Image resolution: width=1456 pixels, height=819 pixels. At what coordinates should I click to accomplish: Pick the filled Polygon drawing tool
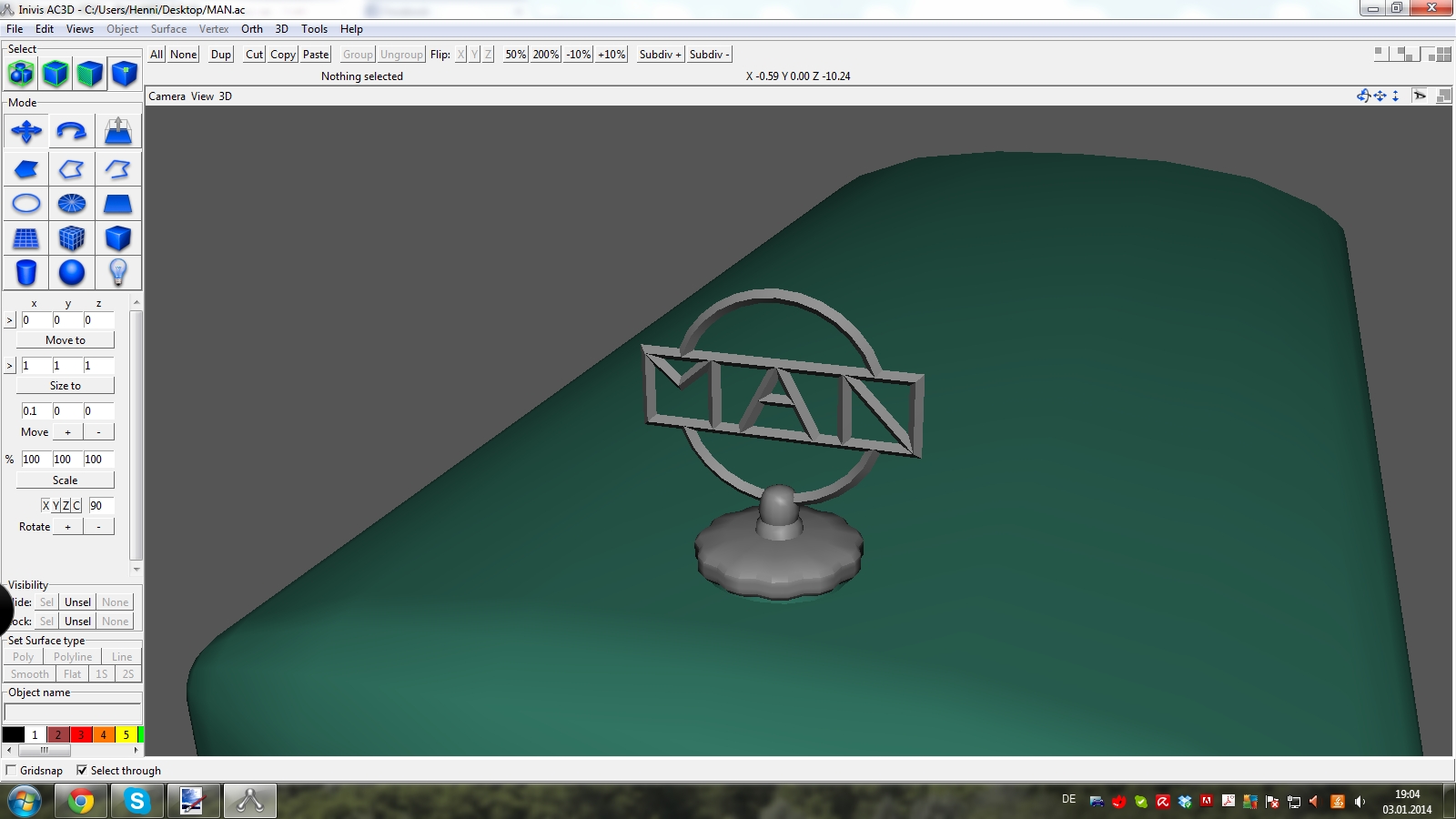26,169
